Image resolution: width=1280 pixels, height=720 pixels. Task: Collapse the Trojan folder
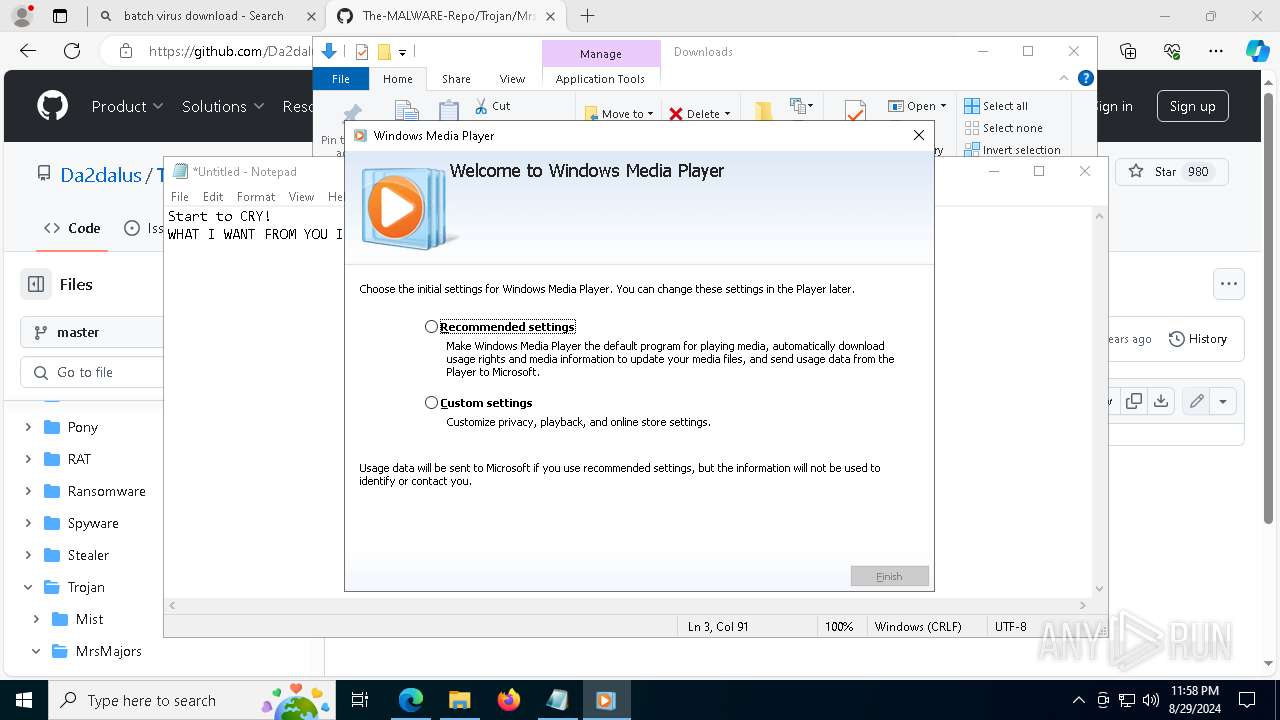click(x=27, y=587)
